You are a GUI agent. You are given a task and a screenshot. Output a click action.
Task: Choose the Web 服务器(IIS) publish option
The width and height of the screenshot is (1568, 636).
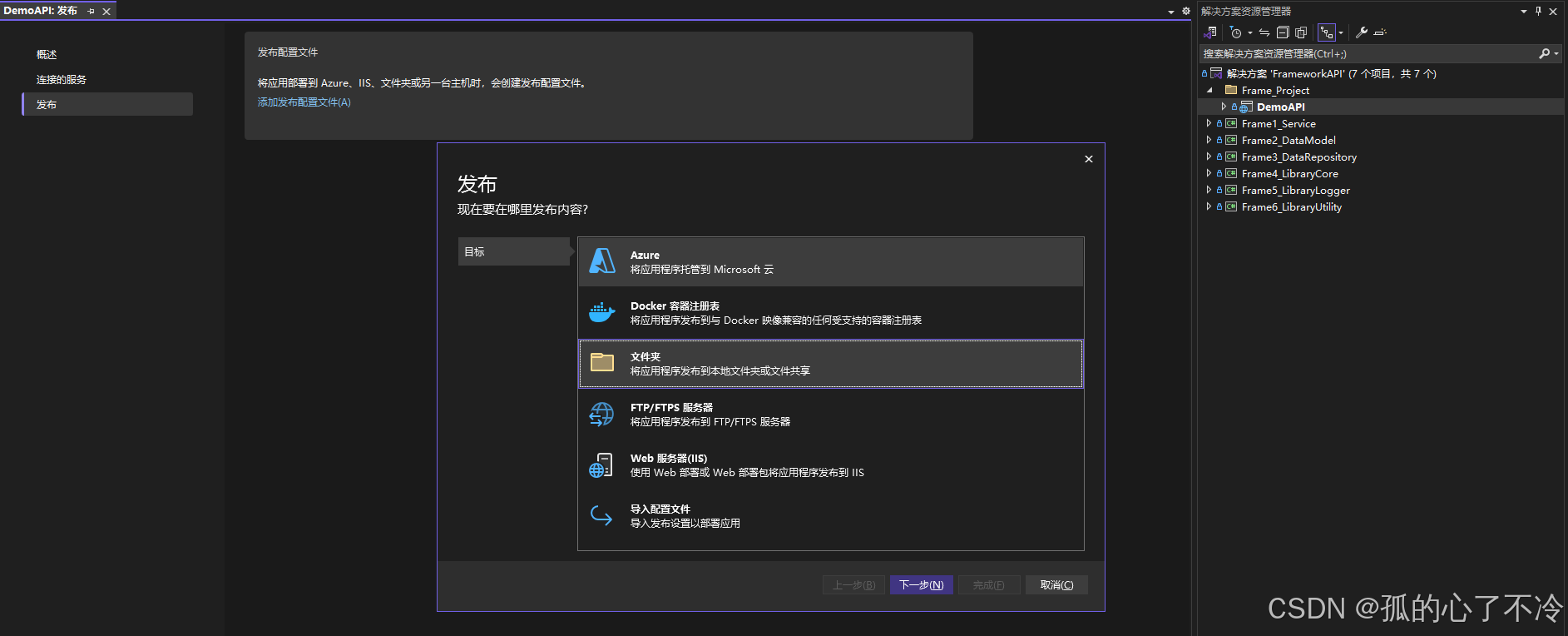coord(831,465)
